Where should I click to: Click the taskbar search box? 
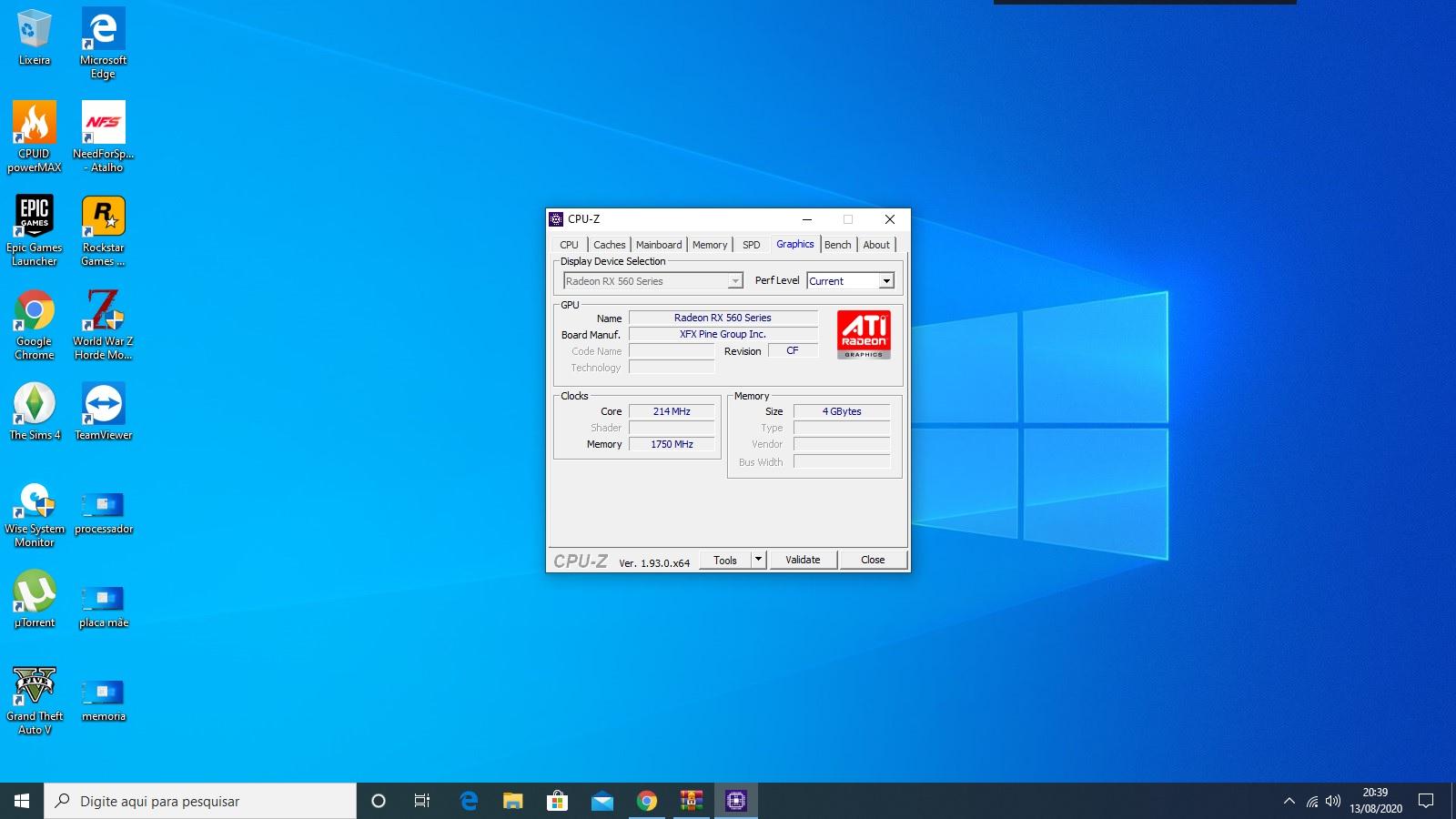click(x=200, y=801)
